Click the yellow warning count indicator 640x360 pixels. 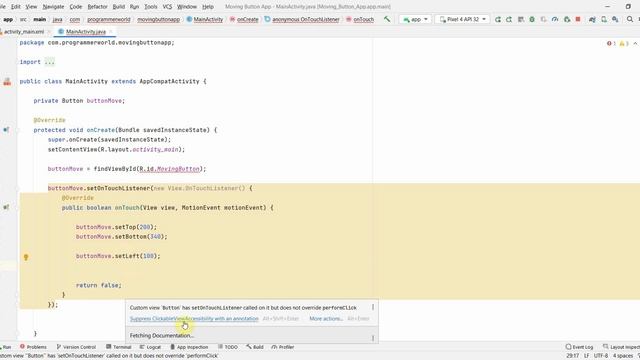(x=624, y=43)
